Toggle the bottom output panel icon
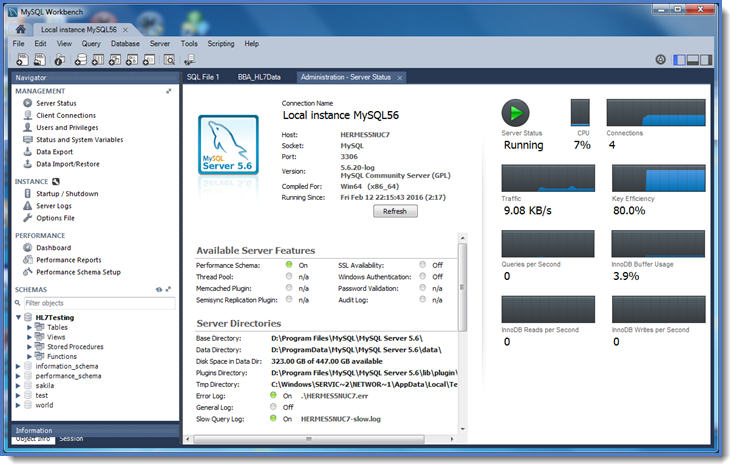 coord(693,60)
